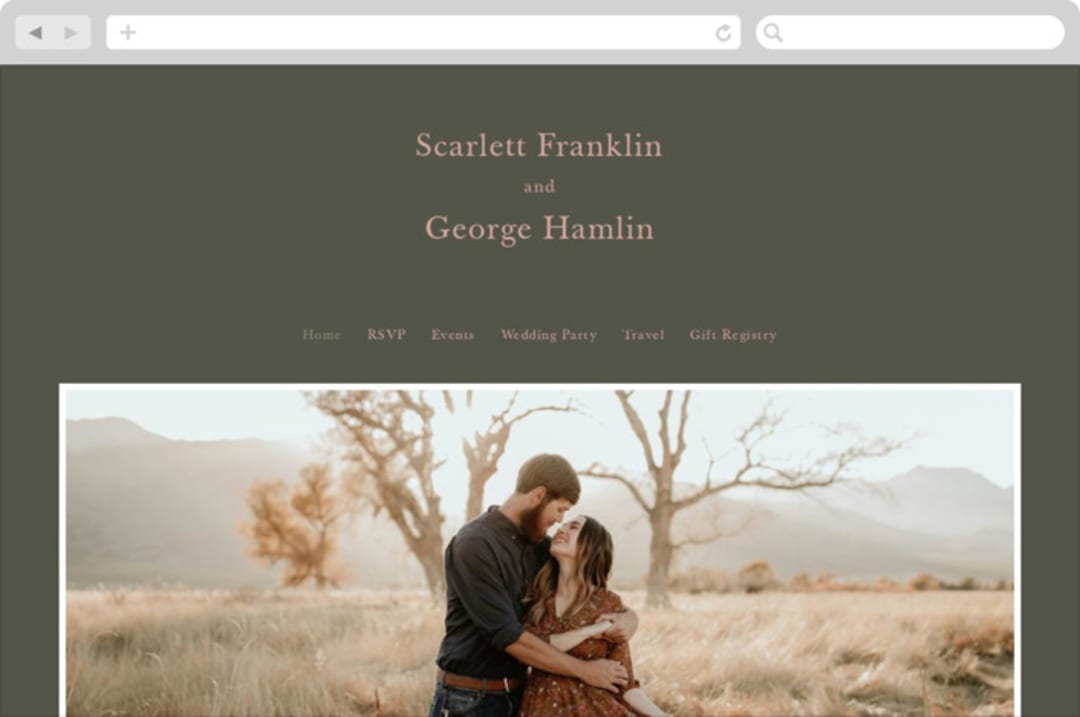Click the Scarlett Franklin title
The width and height of the screenshot is (1080, 717).
point(539,145)
